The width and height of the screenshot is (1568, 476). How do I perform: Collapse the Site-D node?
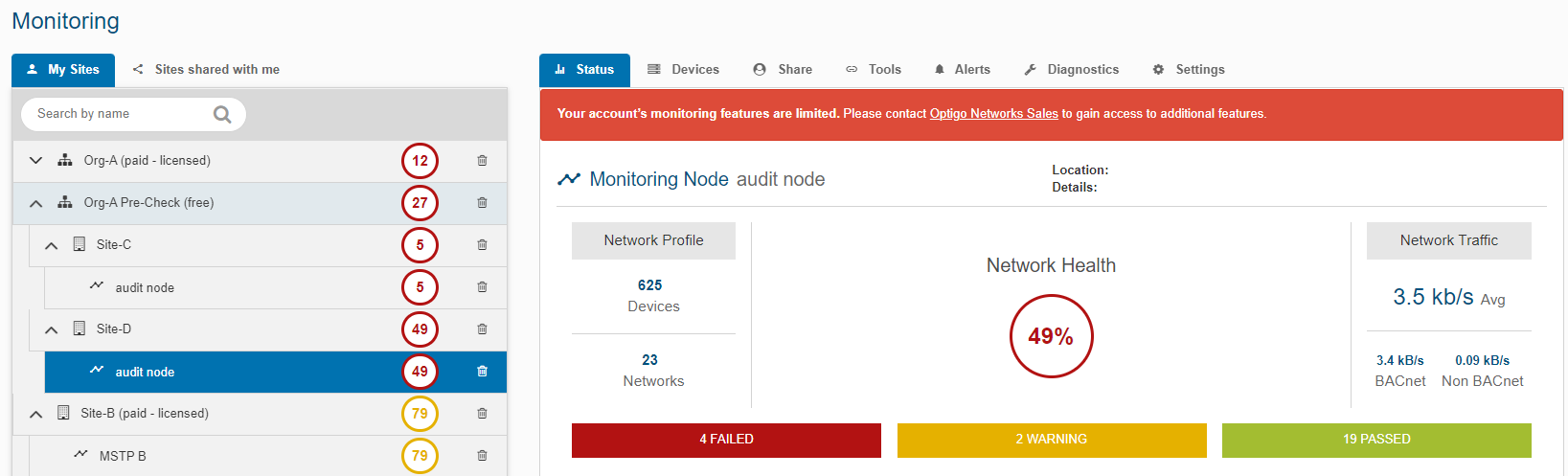point(52,329)
